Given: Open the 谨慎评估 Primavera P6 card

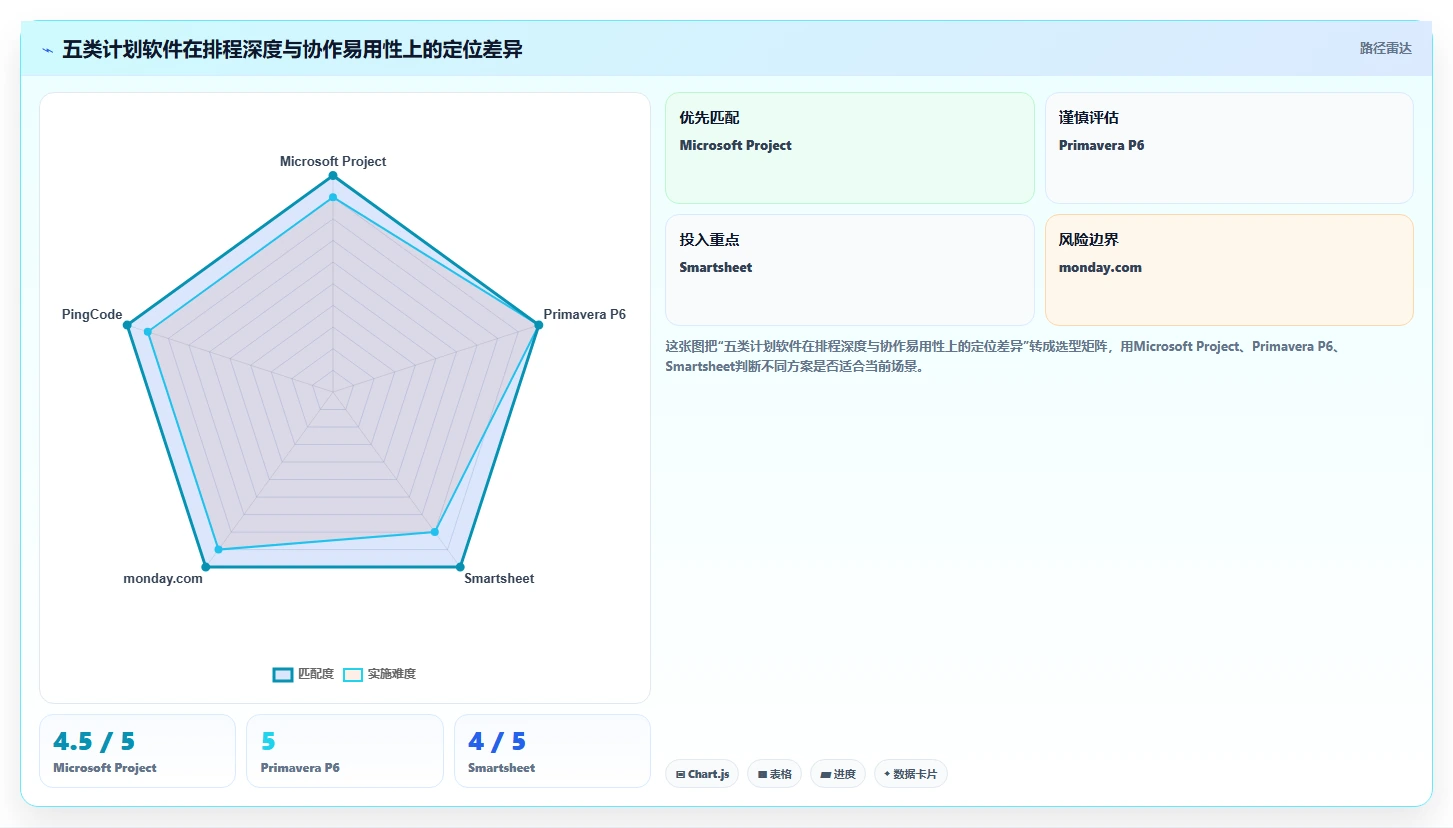Looking at the screenshot, I should click(x=1229, y=148).
